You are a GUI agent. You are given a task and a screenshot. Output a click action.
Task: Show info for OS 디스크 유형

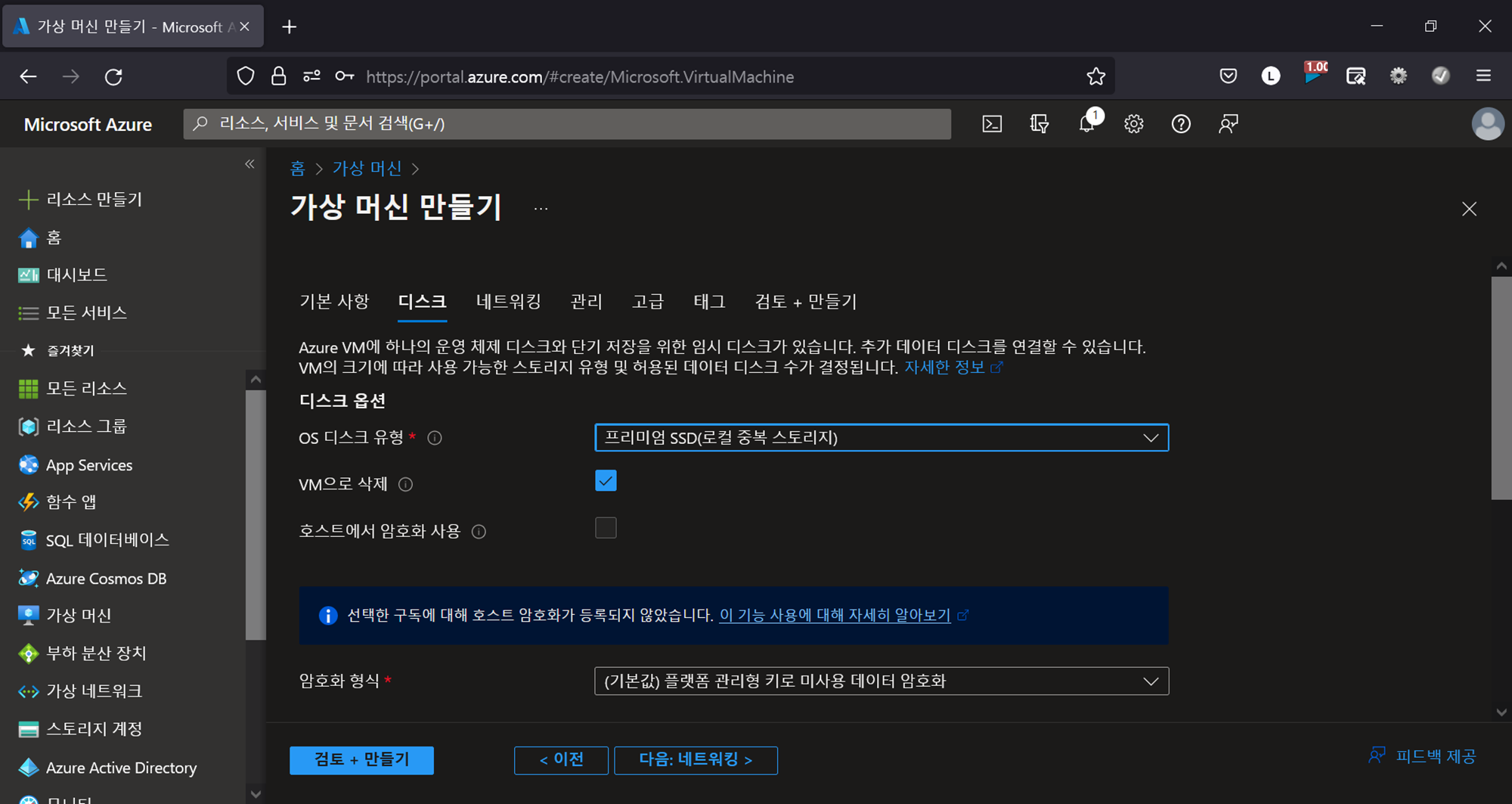click(435, 438)
